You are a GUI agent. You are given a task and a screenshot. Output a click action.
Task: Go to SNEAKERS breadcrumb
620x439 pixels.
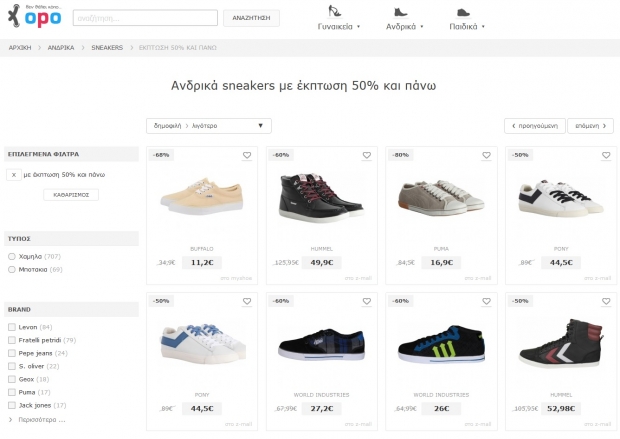click(x=107, y=47)
